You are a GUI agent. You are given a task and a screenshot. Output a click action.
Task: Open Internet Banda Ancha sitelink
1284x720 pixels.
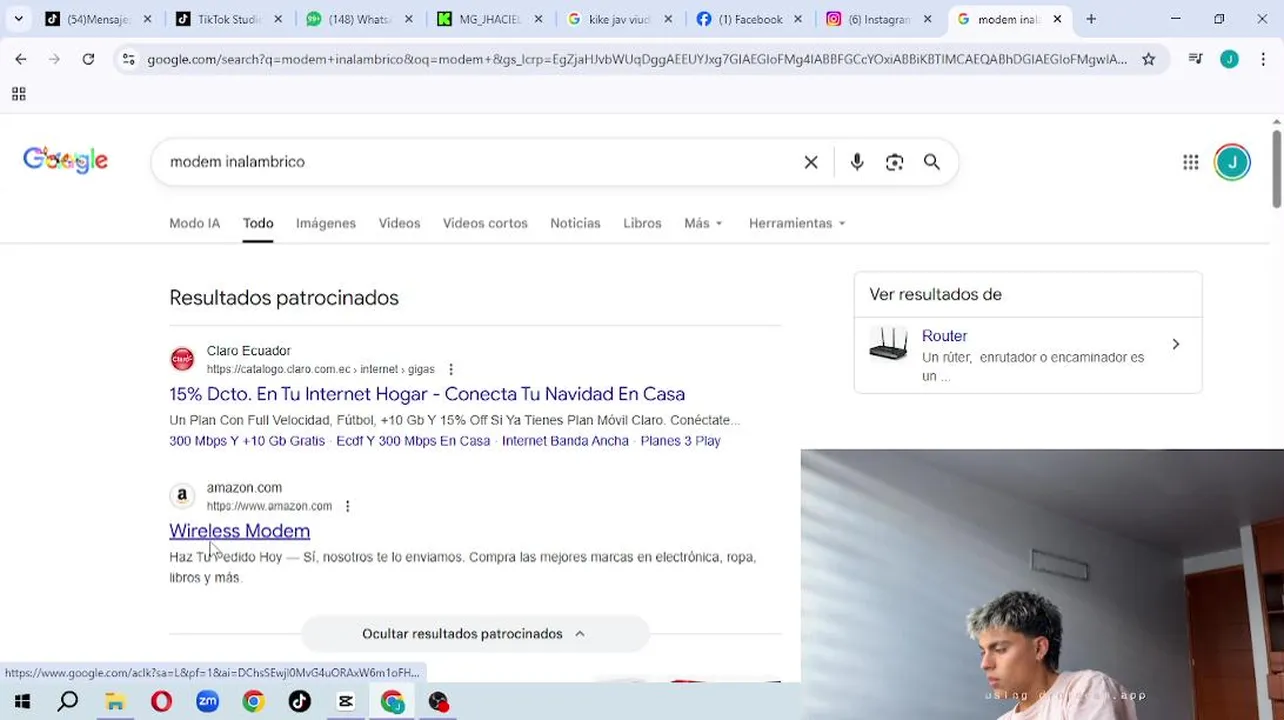(565, 441)
